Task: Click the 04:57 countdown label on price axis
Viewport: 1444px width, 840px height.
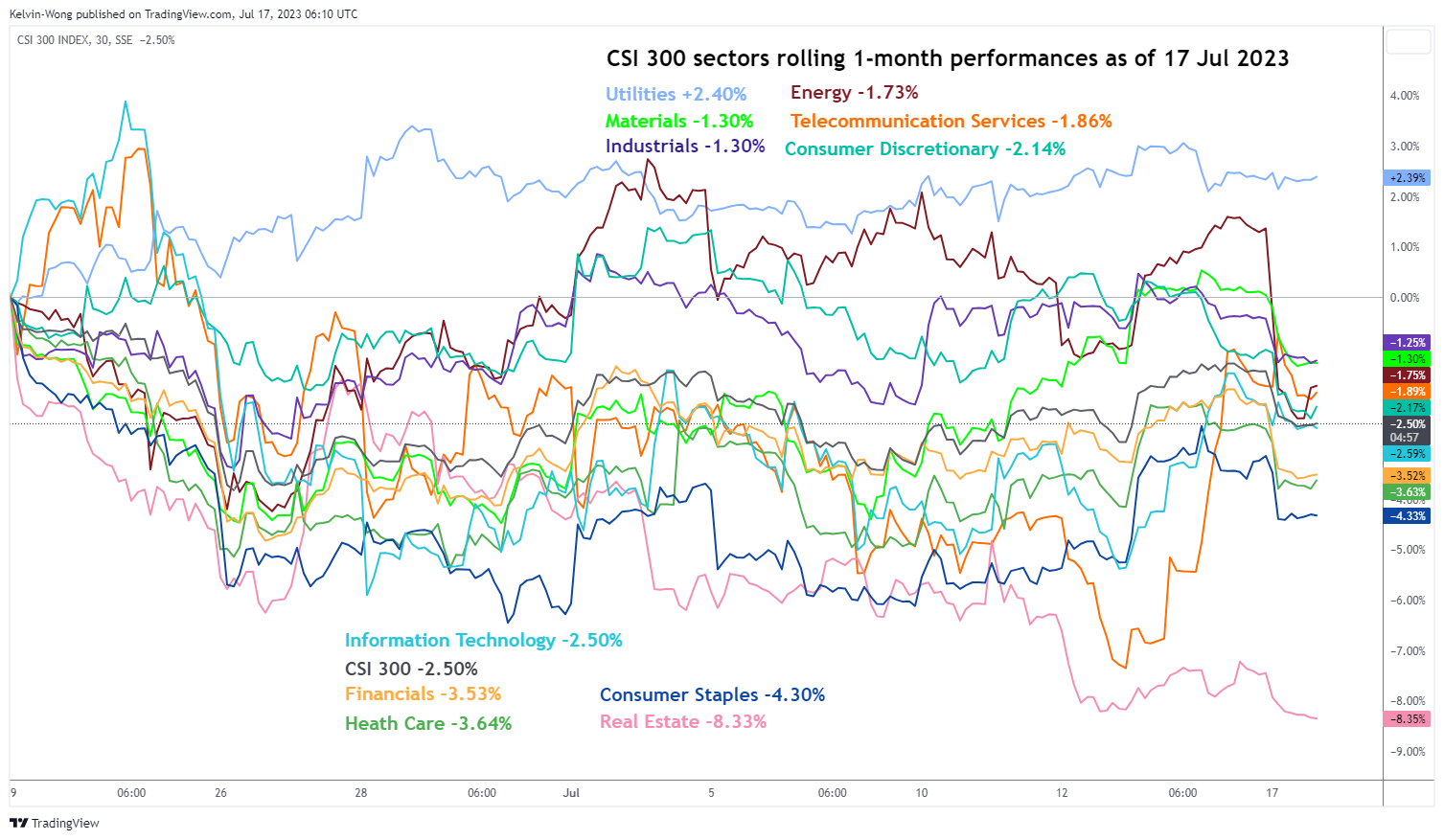Action: coord(1405,438)
